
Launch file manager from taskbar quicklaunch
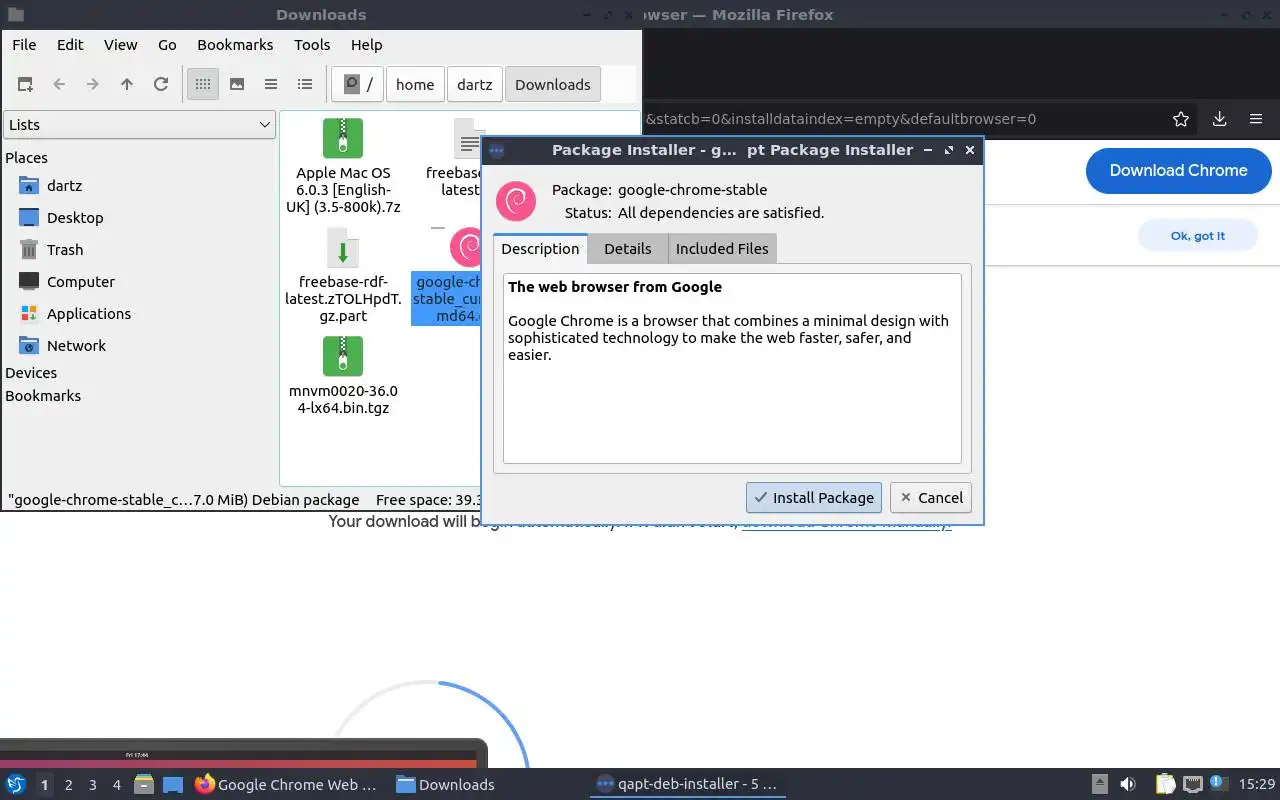point(144,785)
